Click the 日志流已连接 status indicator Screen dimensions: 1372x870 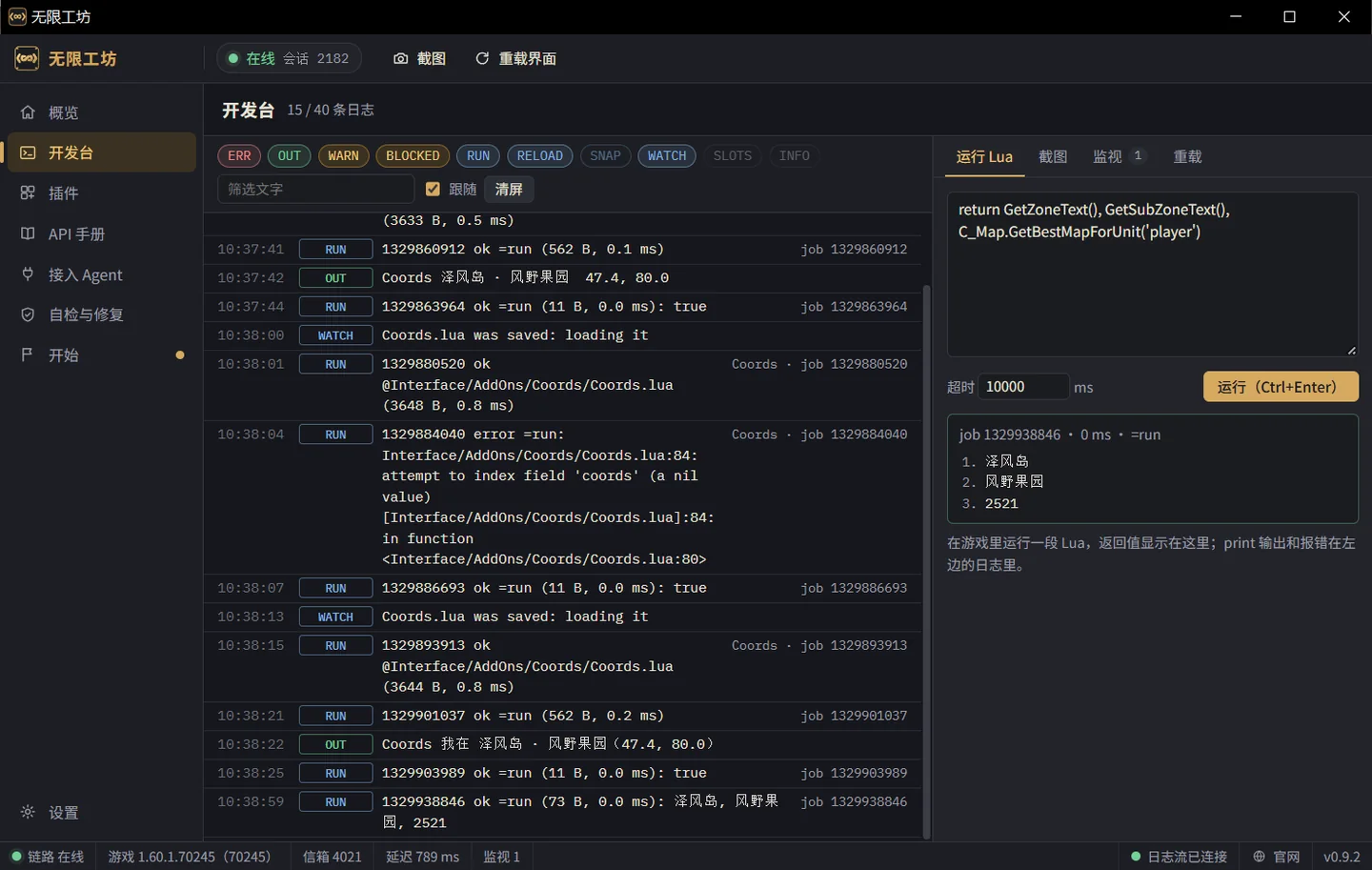(x=1179, y=857)
